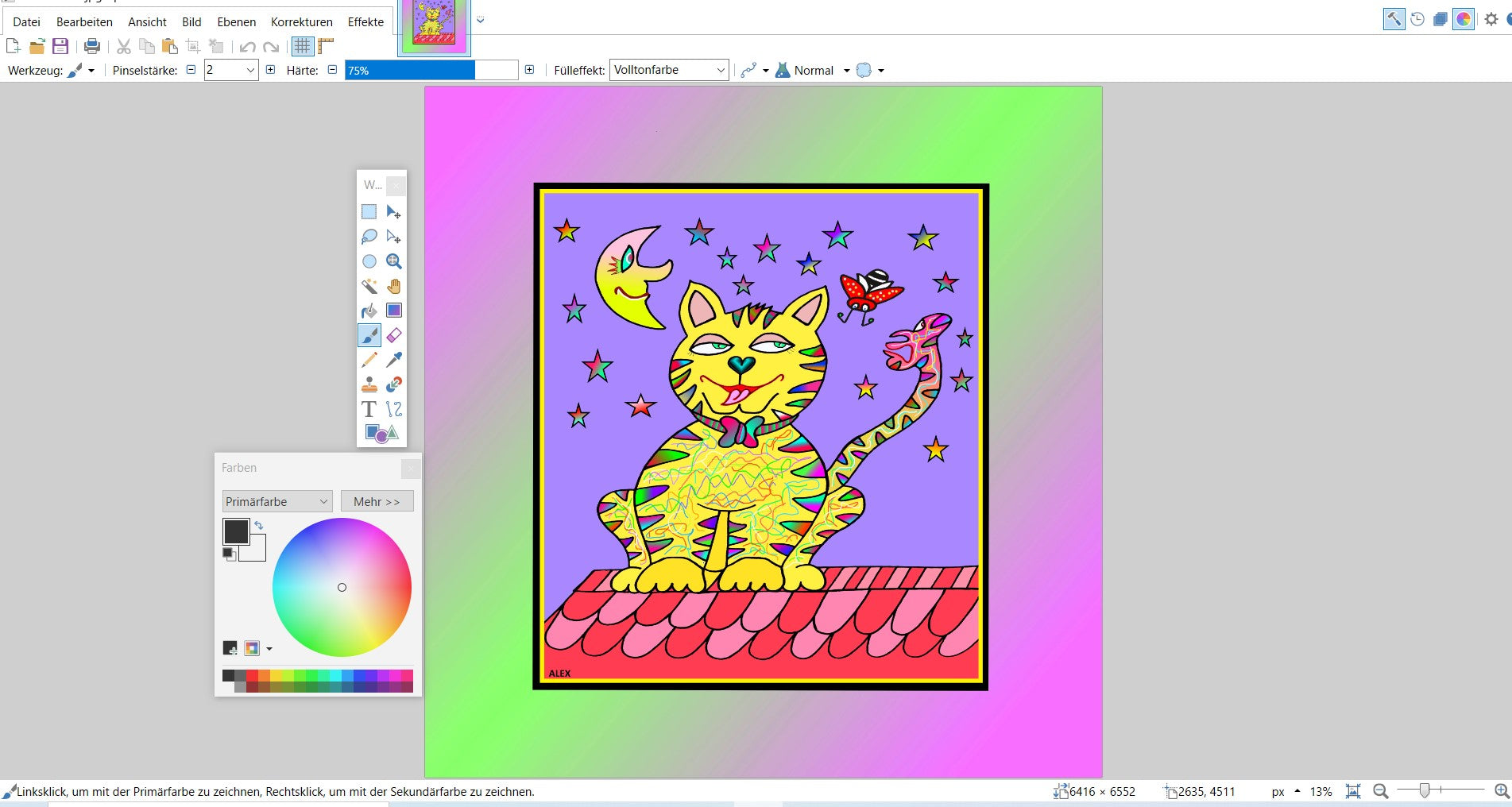Select the Paint Bucket fill tool

tap(369, 311)
